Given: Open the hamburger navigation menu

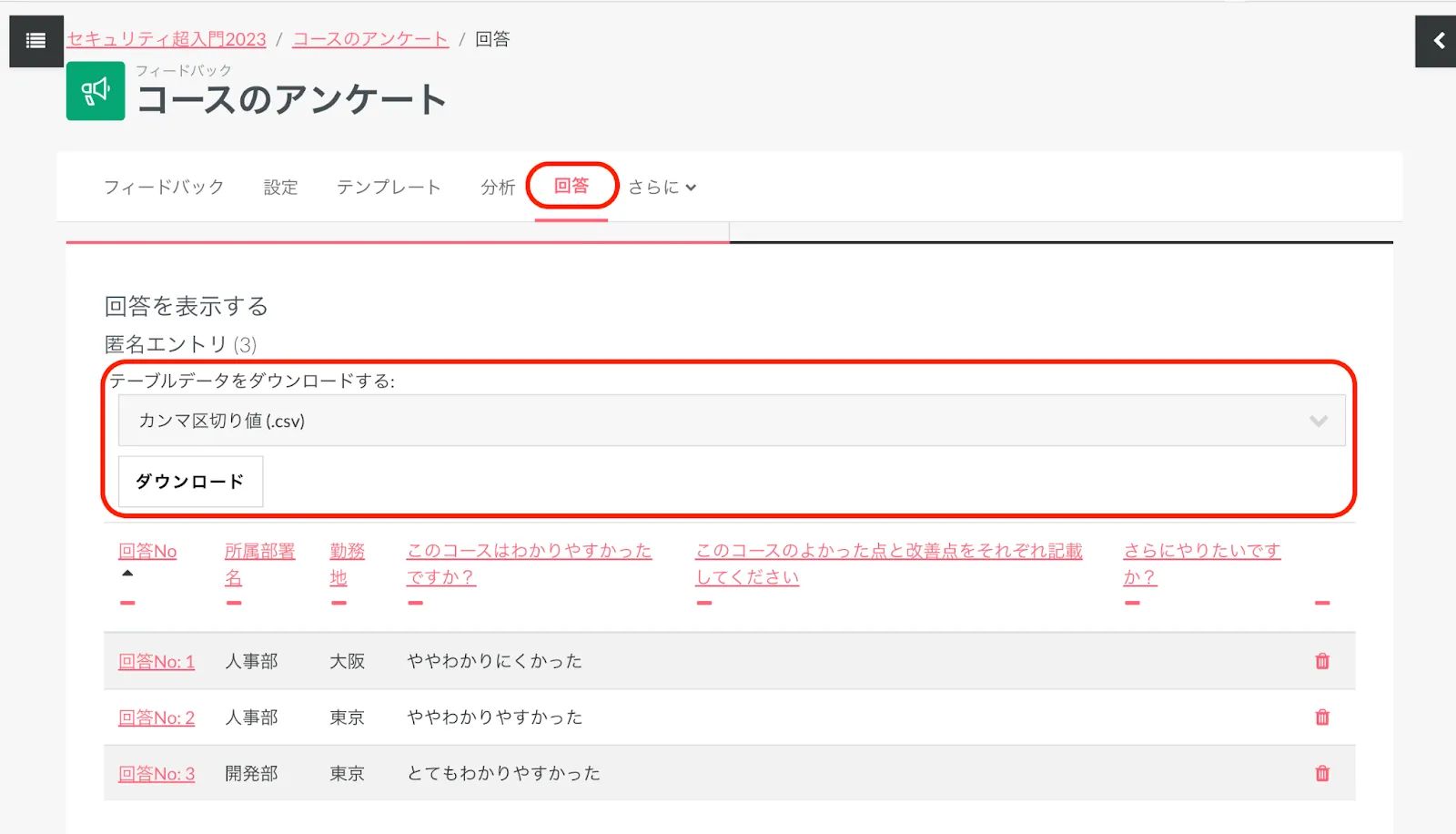Looking at the screenshot, I should (35, 41).
